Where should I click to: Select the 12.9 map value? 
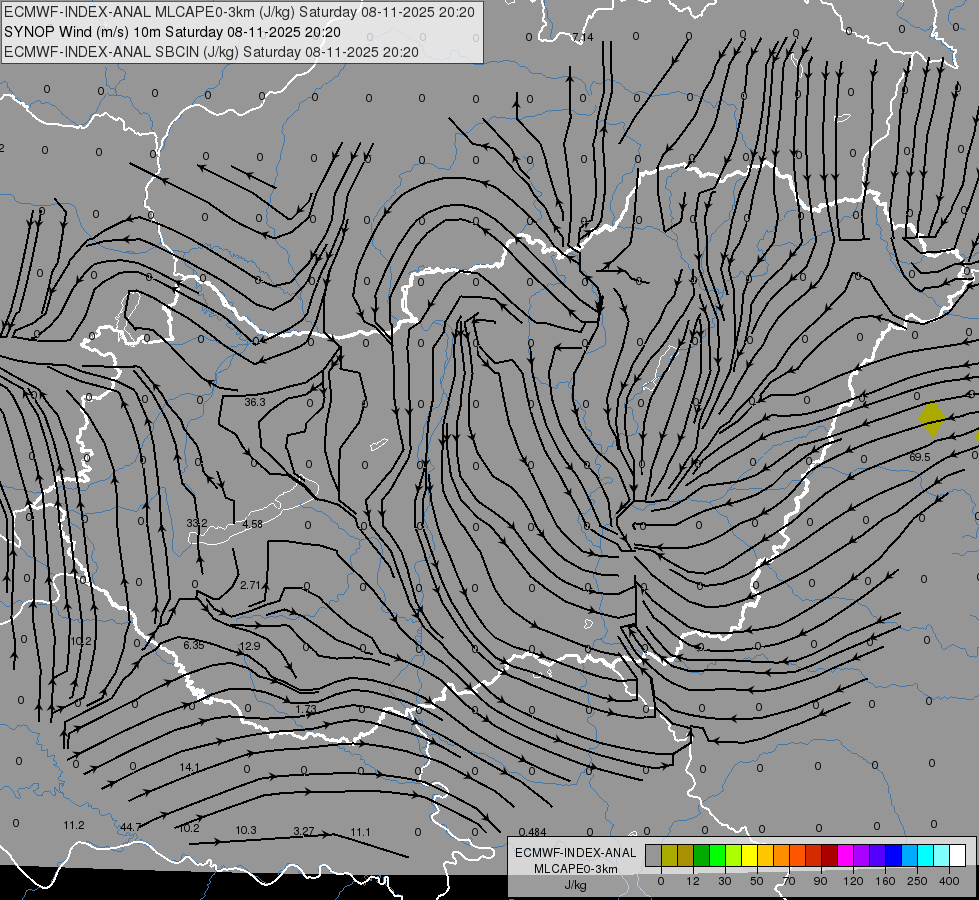point(250,646)
